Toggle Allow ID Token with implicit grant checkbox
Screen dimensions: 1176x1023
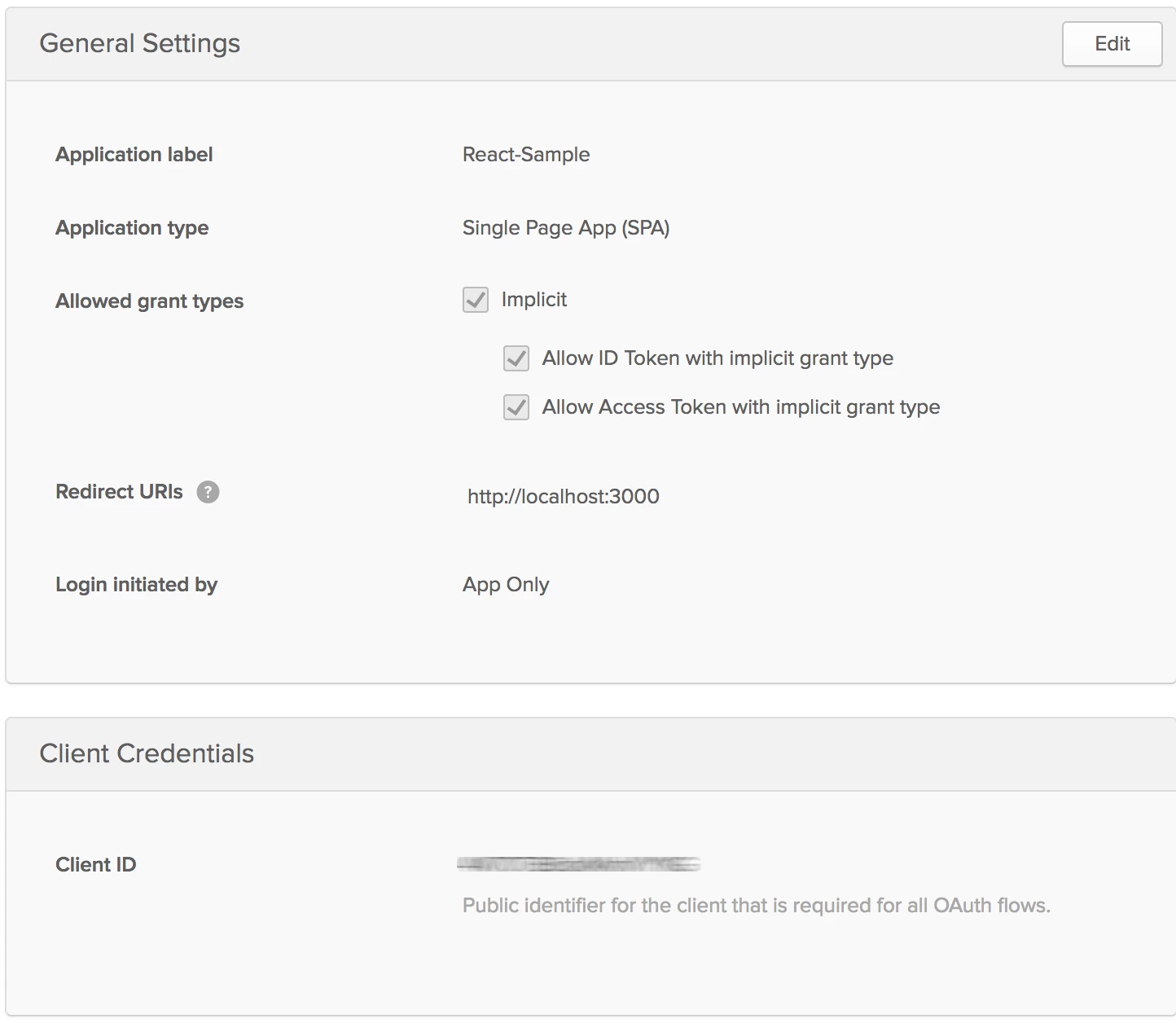516,358
